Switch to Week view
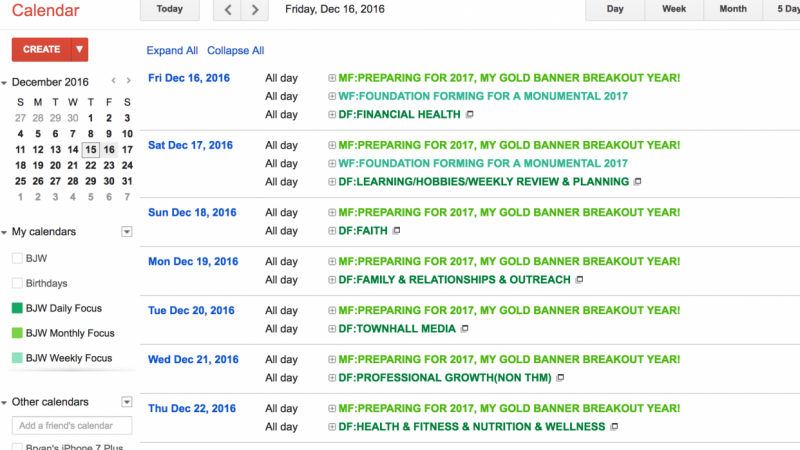 click(x=674, y=9)
